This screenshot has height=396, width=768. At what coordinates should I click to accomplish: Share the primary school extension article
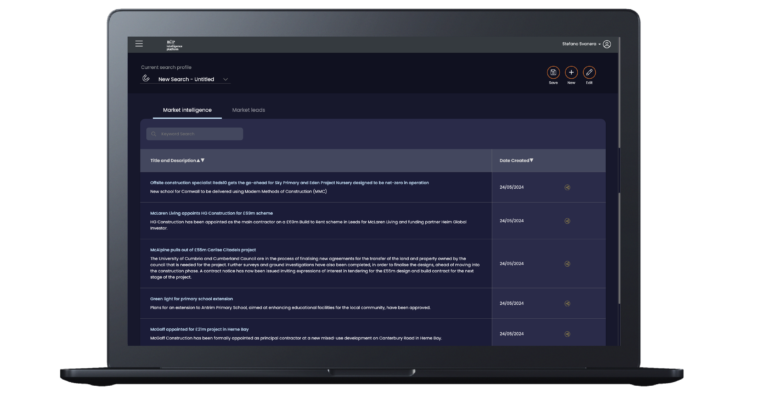(x=567, y=303)
